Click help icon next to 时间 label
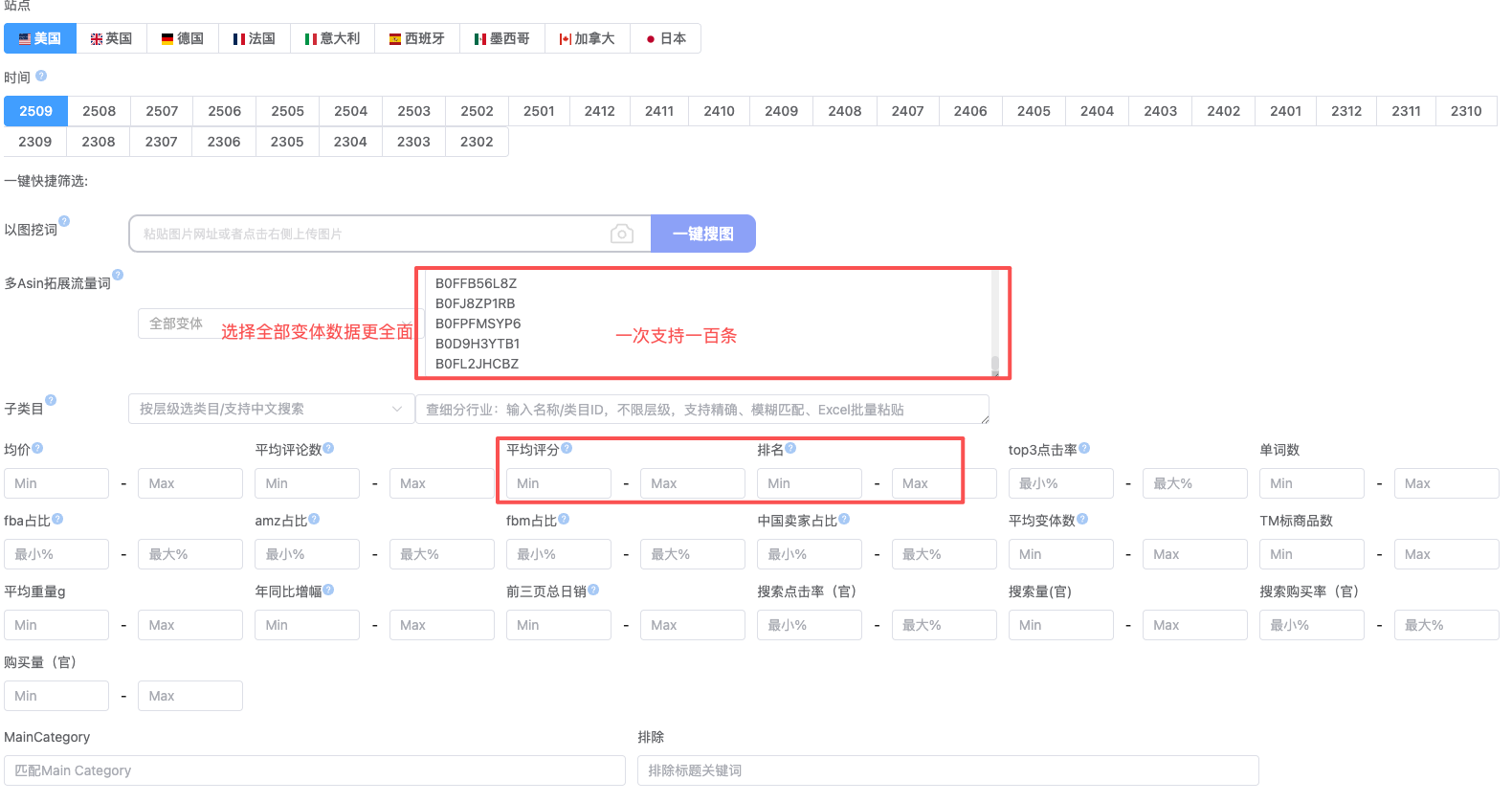This screenshot has height=803, width=1512. tap(41, 76)
